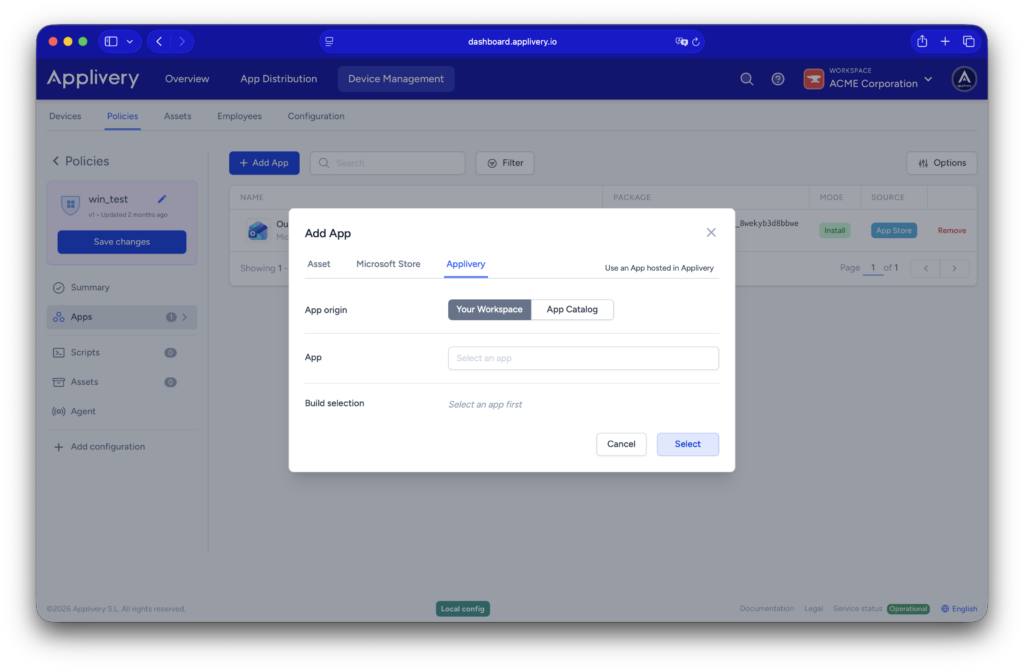Close the Add App dialog with X
Image resolution: width=1024 pixels, height=670 pixels.
point(711,232)
